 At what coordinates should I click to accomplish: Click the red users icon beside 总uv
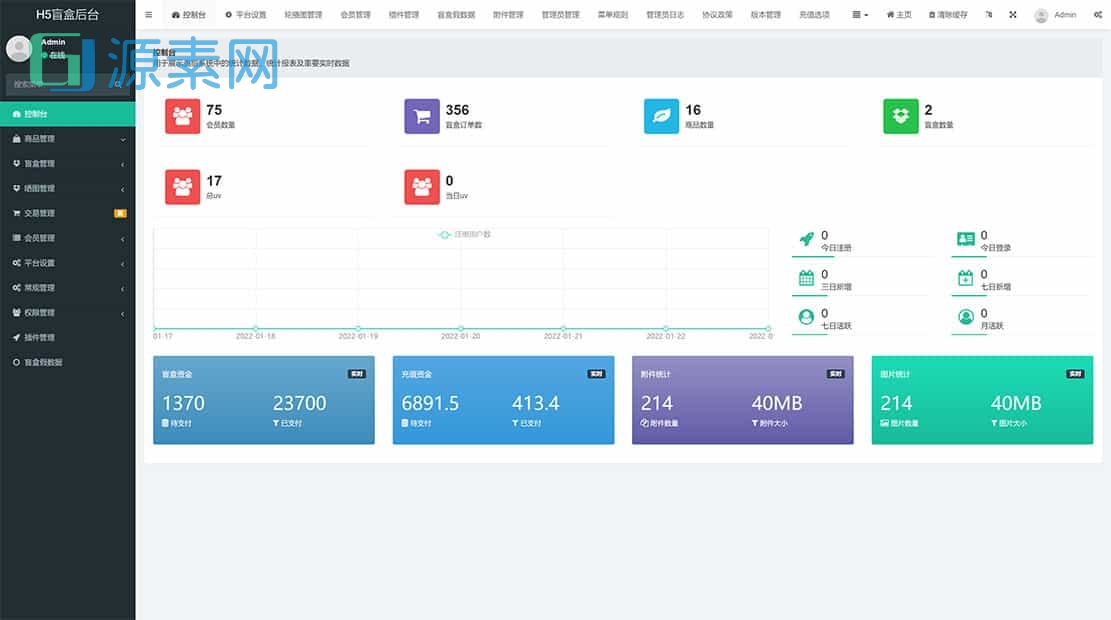182,187
